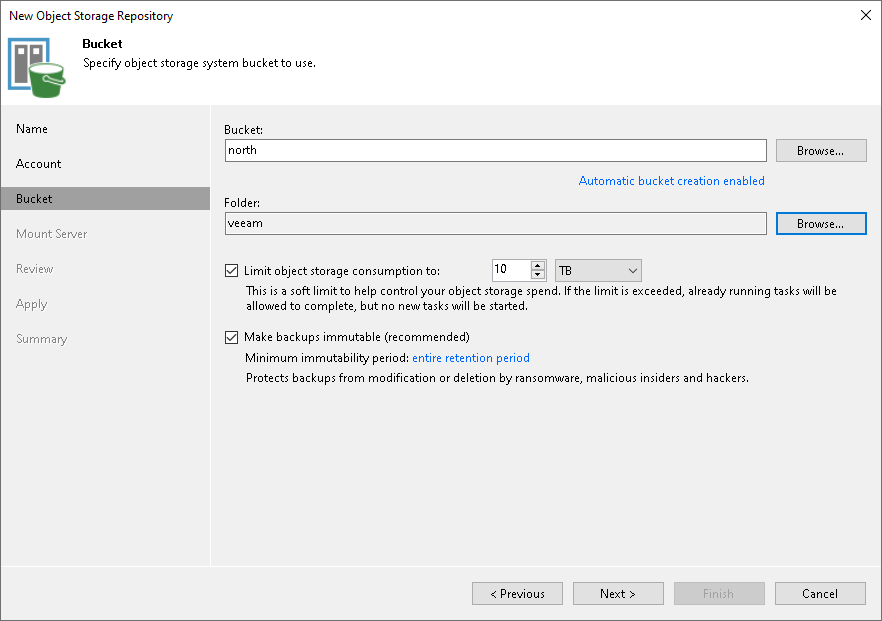The height and width of the screenshot is (621, 882).
Task: Increase storage limit with up arrow
Action: click(538, 266)
